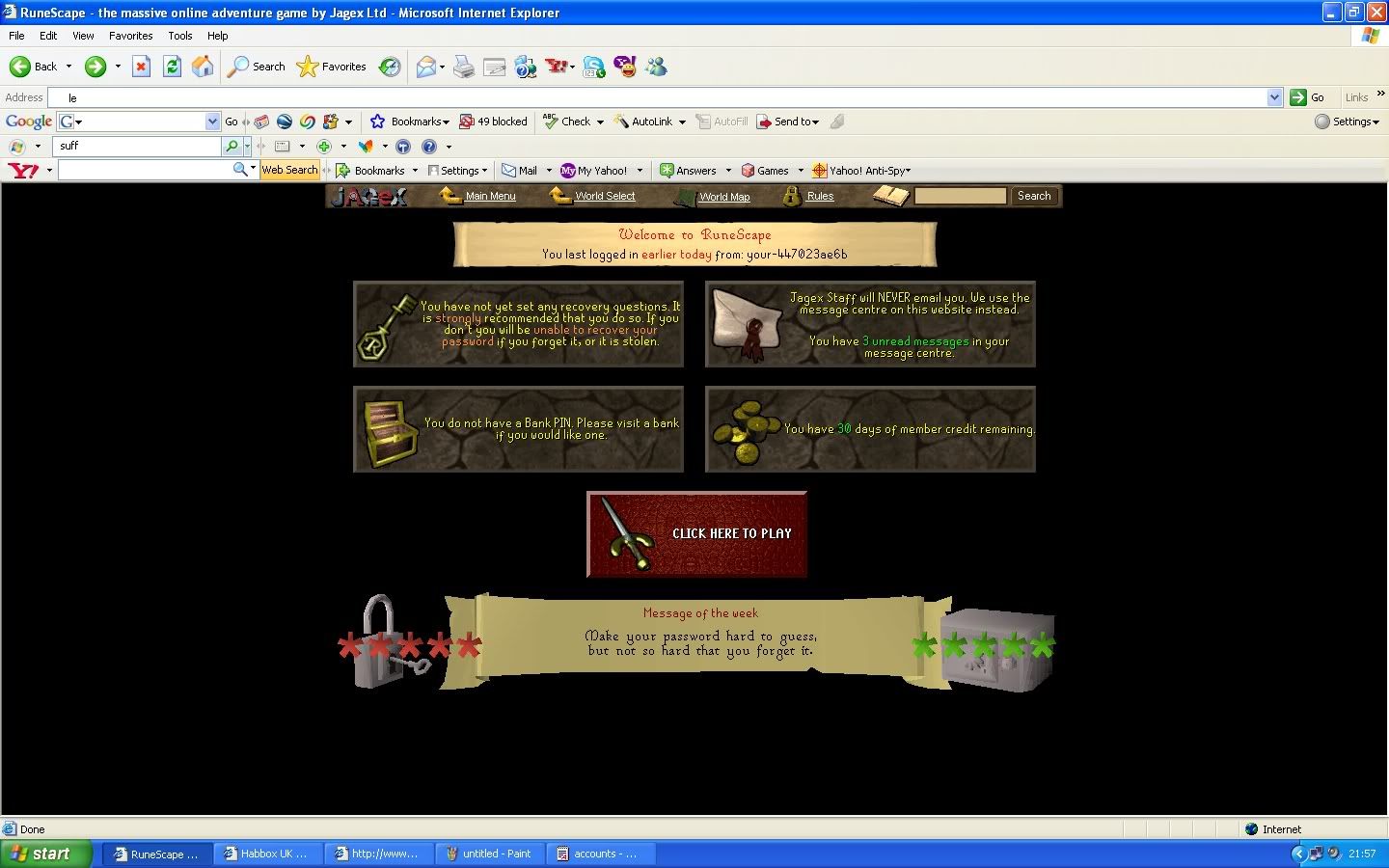Click the World Map link

pos(723,197)
